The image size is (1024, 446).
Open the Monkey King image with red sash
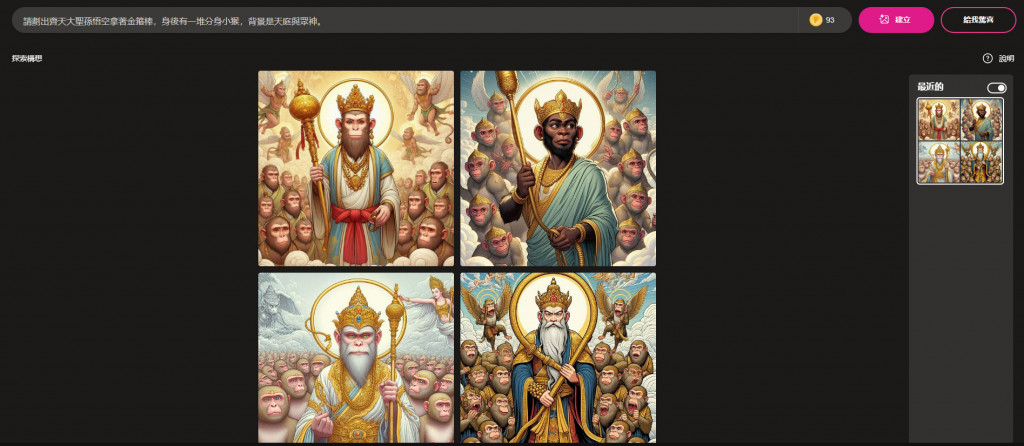pos(356,168)
